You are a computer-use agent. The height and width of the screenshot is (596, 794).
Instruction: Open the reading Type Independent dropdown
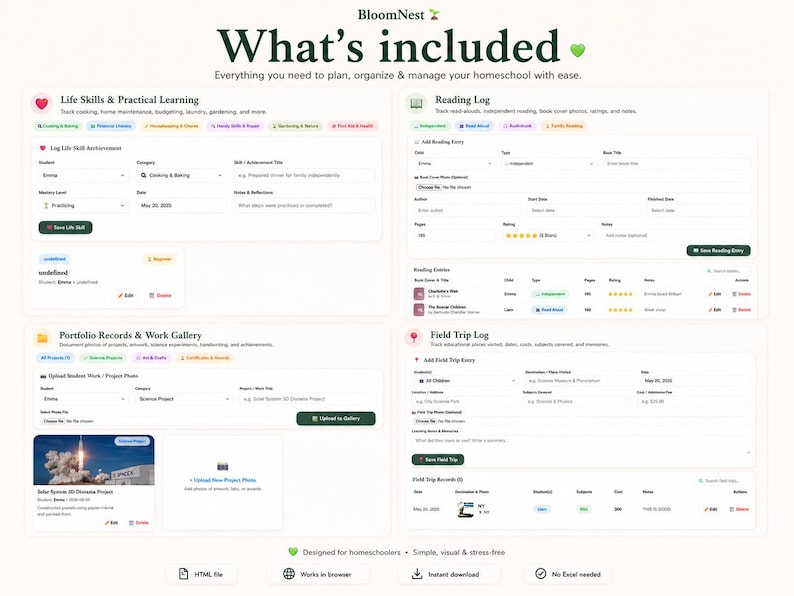548,164
